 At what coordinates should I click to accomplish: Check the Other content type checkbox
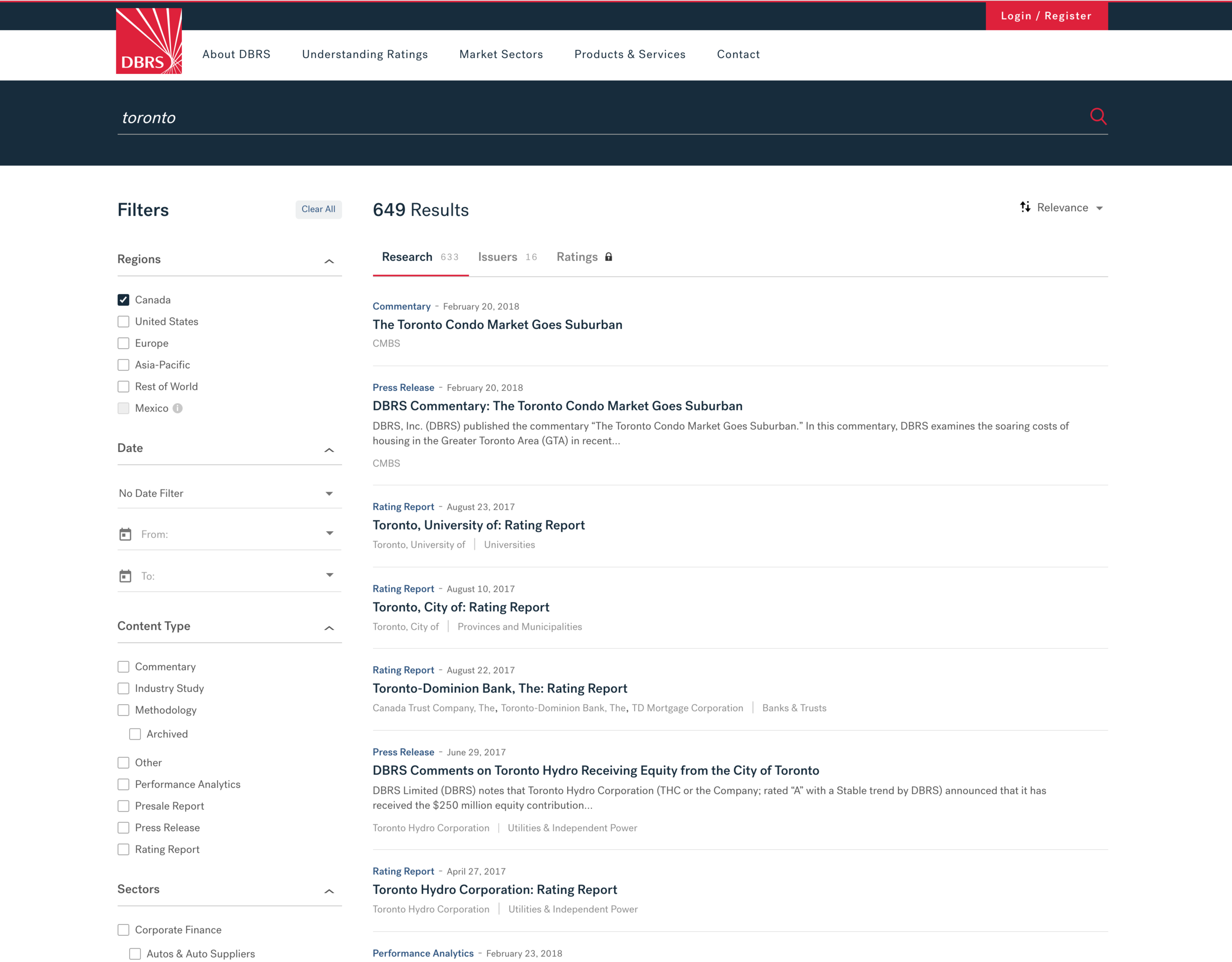tap(124, 762)
